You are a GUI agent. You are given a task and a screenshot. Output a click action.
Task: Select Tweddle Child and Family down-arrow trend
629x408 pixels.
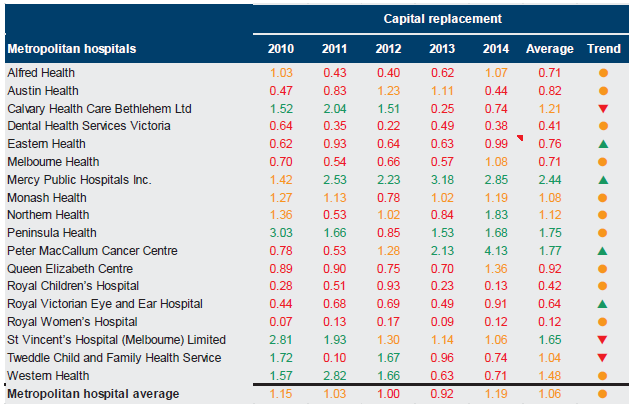pos(602,358)
